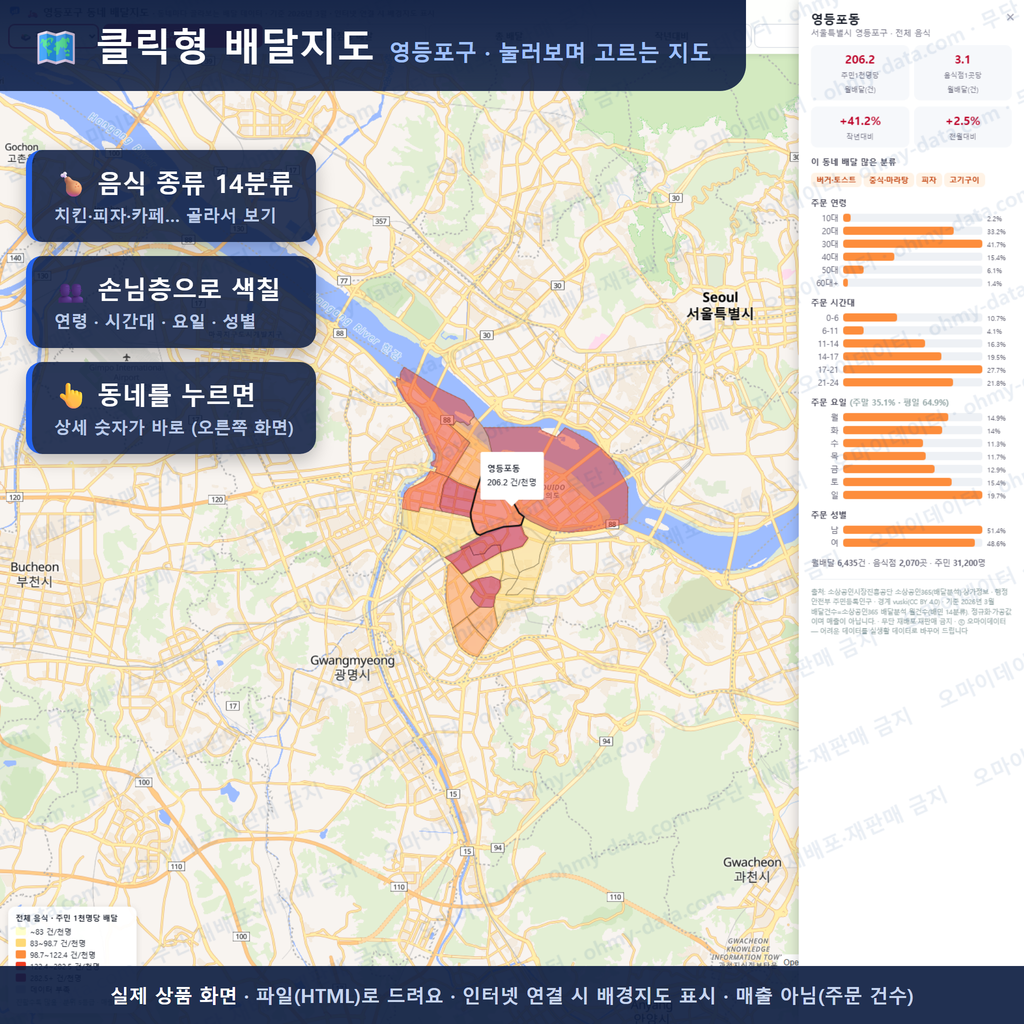Click the 83~98.7 건/천명 legend swatch
The height and width of the screenshot is (1024, 1024).
coord(20,944)
